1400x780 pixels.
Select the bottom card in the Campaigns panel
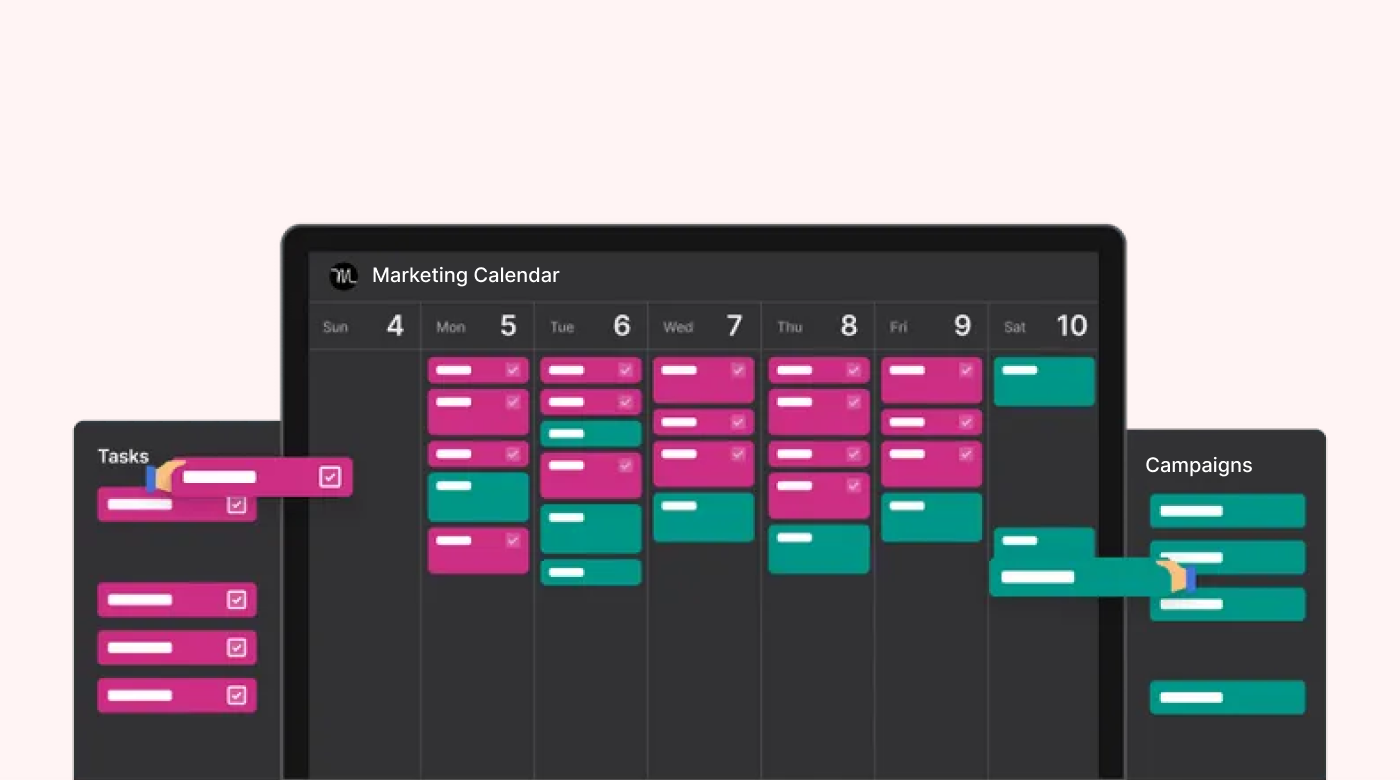pos(1227,697)
